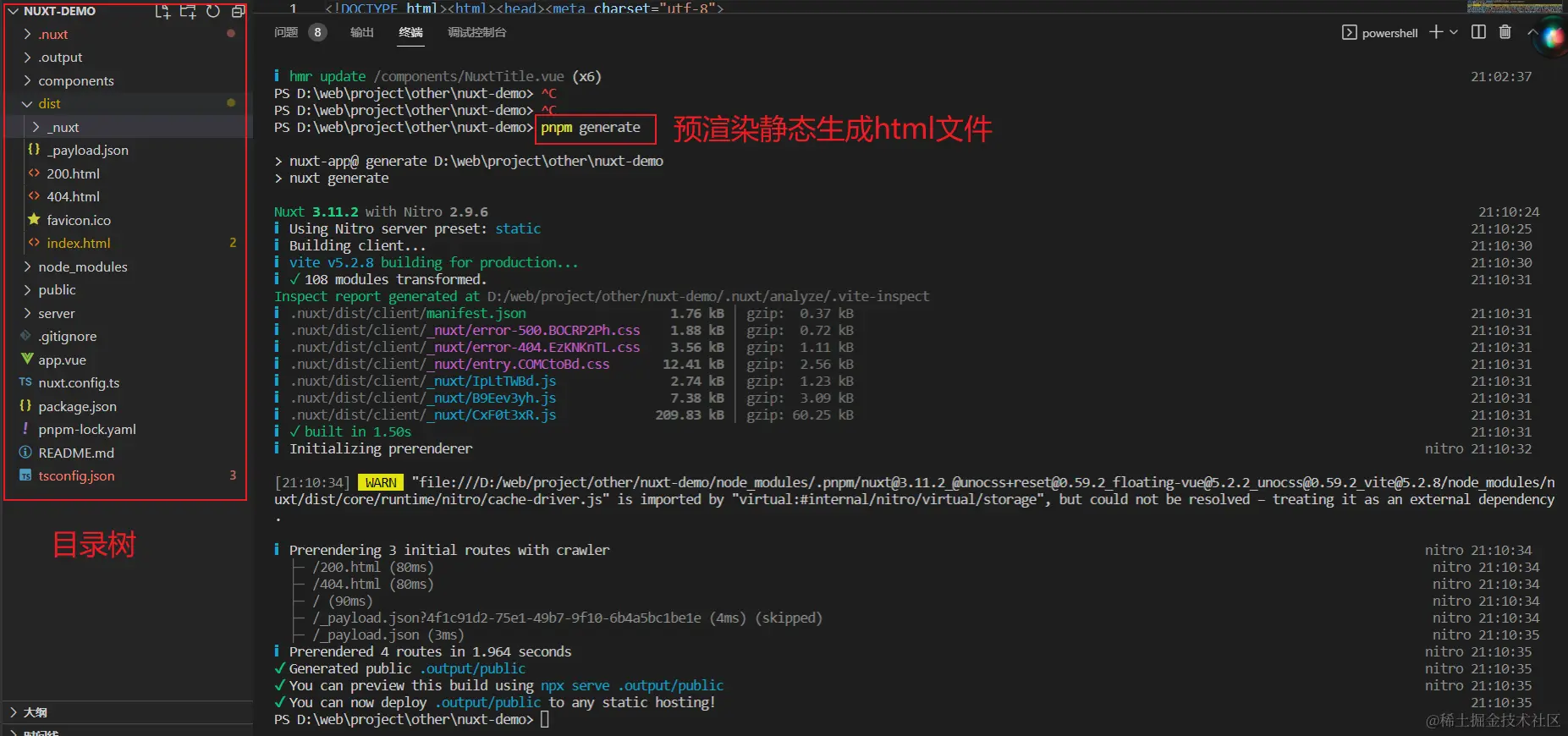Click the 'pnpm generate' command text
This screenshot has height=736, width=1568.
[591, 127]
